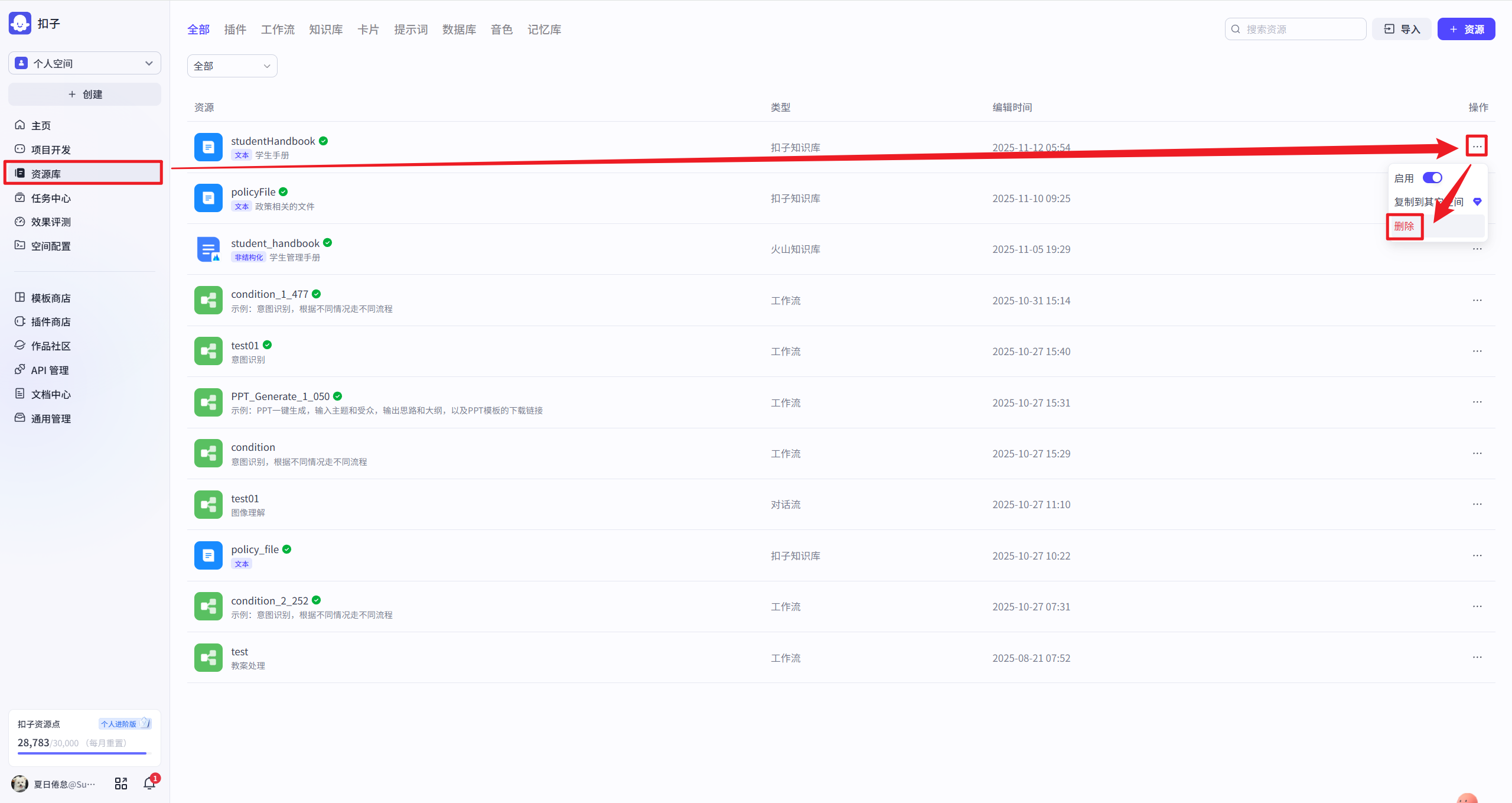Open the grid apps icon at sidebar bottom

pos(121,784)
